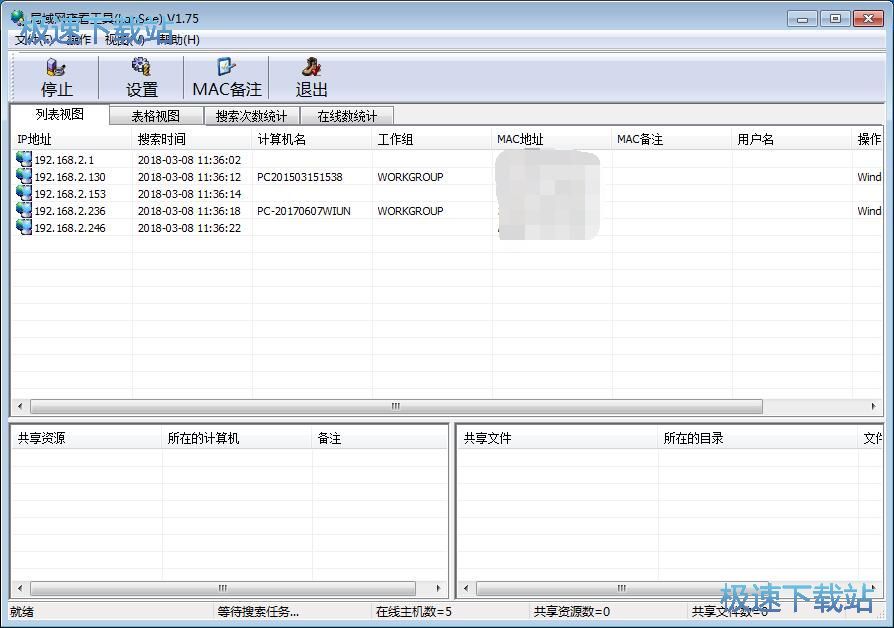The height and width of the screenshot is (628, 894).
Task: Open the 帮助(H) menu
Action: pyautogui.click(x=179, y=39)
